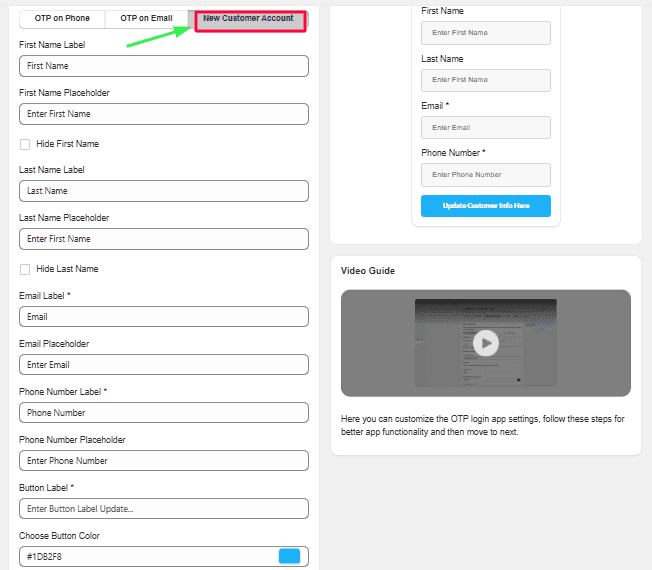Play the Video Guide video
Screen dimensions: 652x570
tap(486, 343)
